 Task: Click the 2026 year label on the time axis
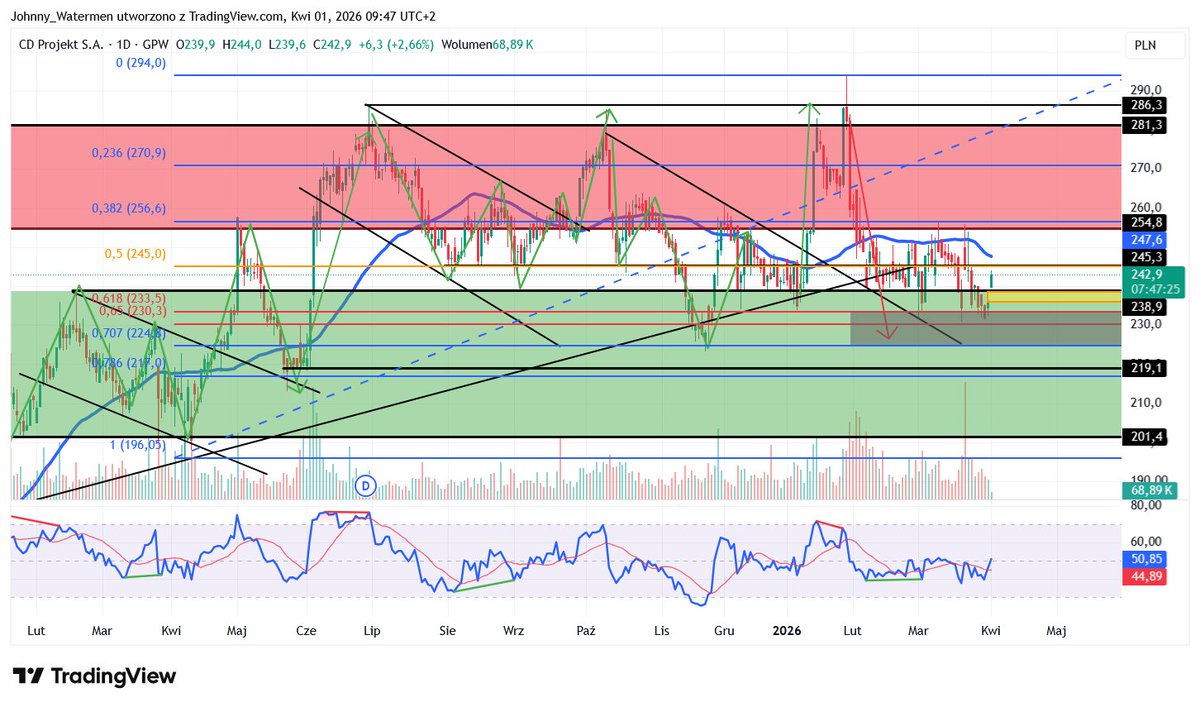[x=787, y=632]
